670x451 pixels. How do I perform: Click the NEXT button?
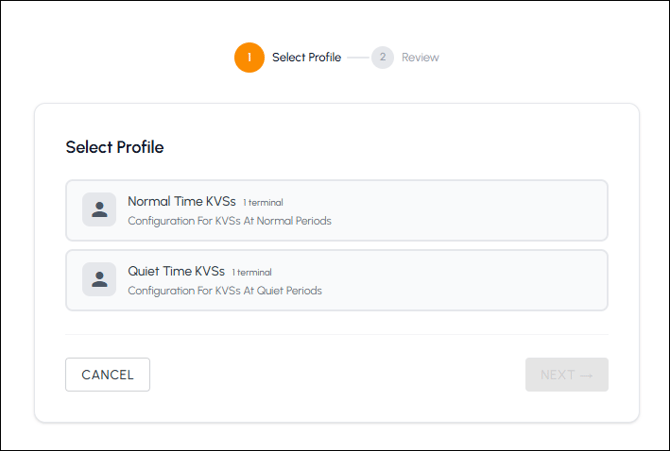click(567, 374)
